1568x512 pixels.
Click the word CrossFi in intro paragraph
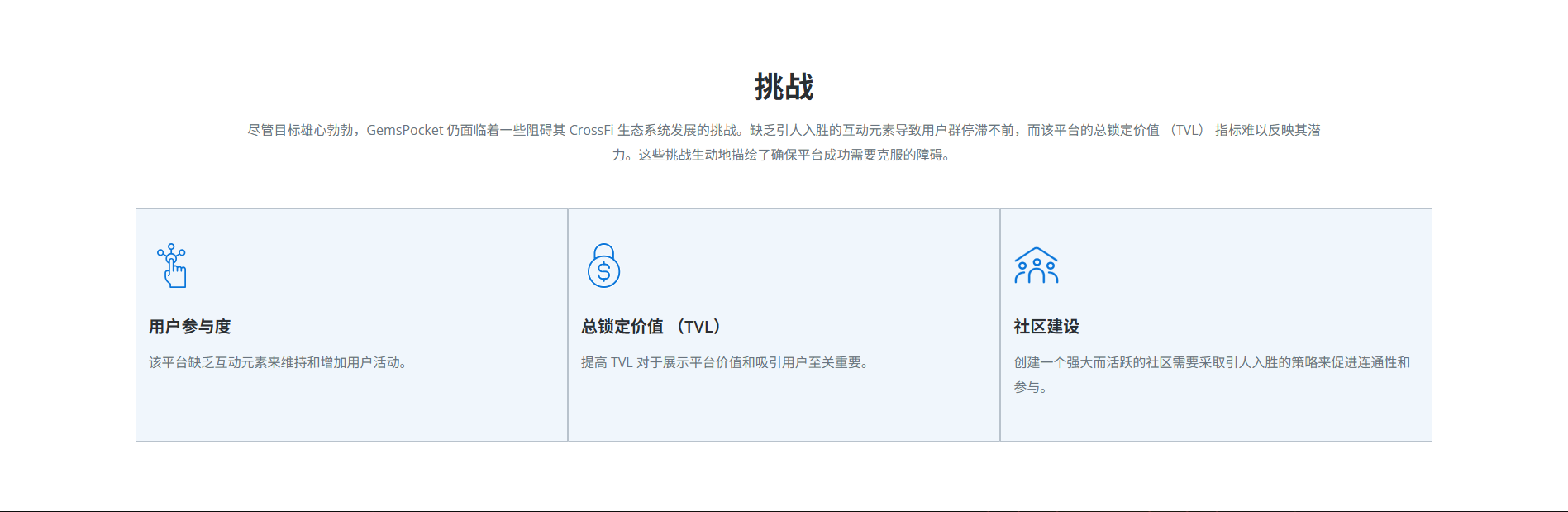click(x=591, y=130)
